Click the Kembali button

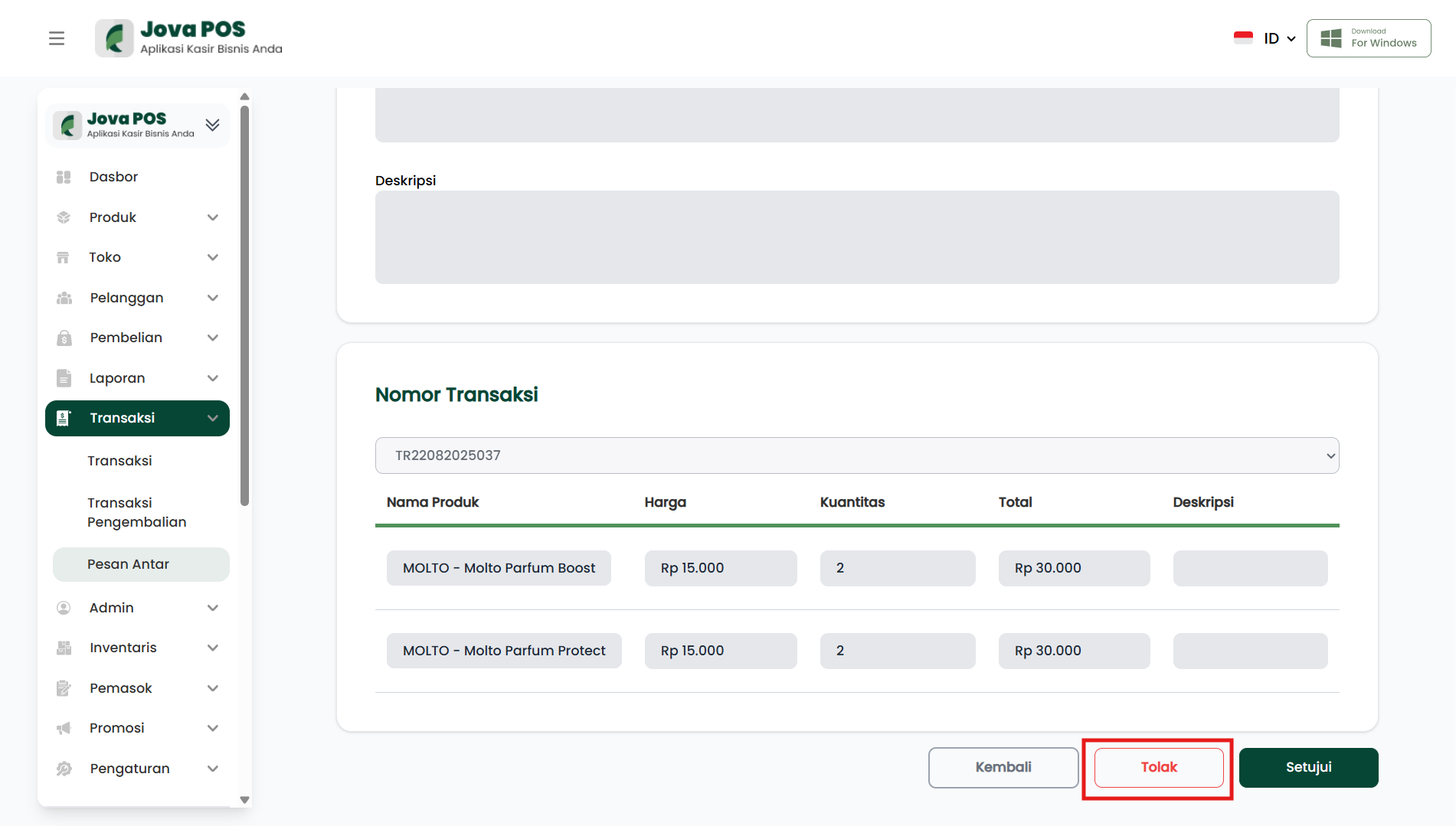click(1003, 767)
